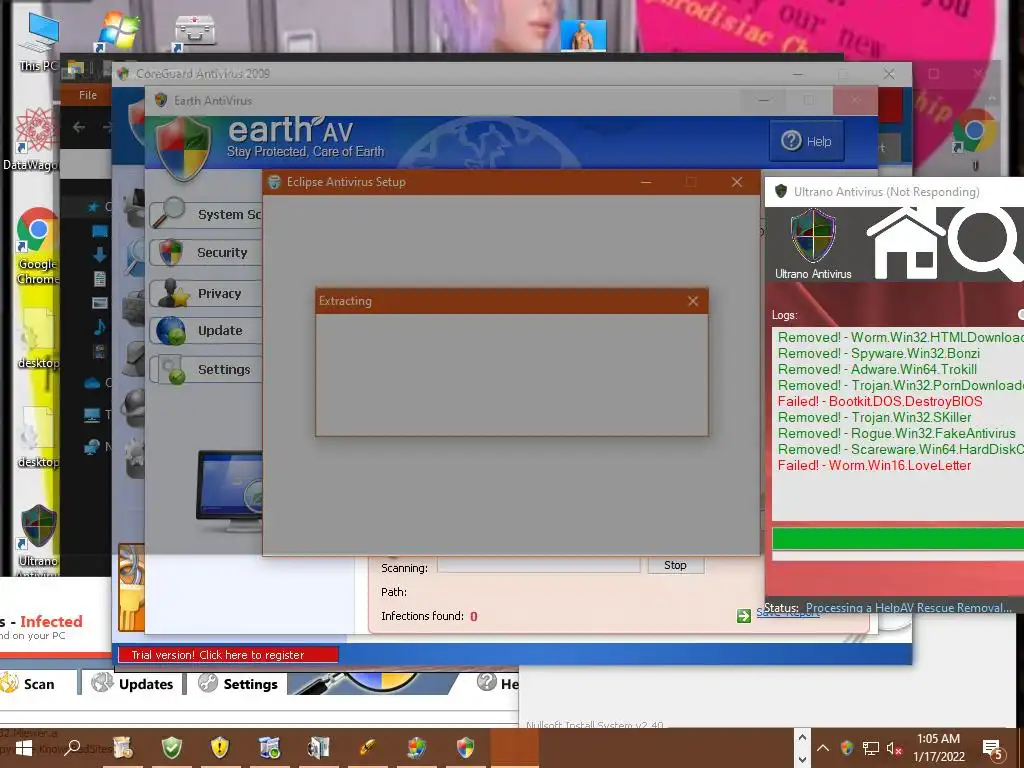This screenshot has height=768, width=1024.
Task: Click the Earth AV shield logo
Action: 184,148
